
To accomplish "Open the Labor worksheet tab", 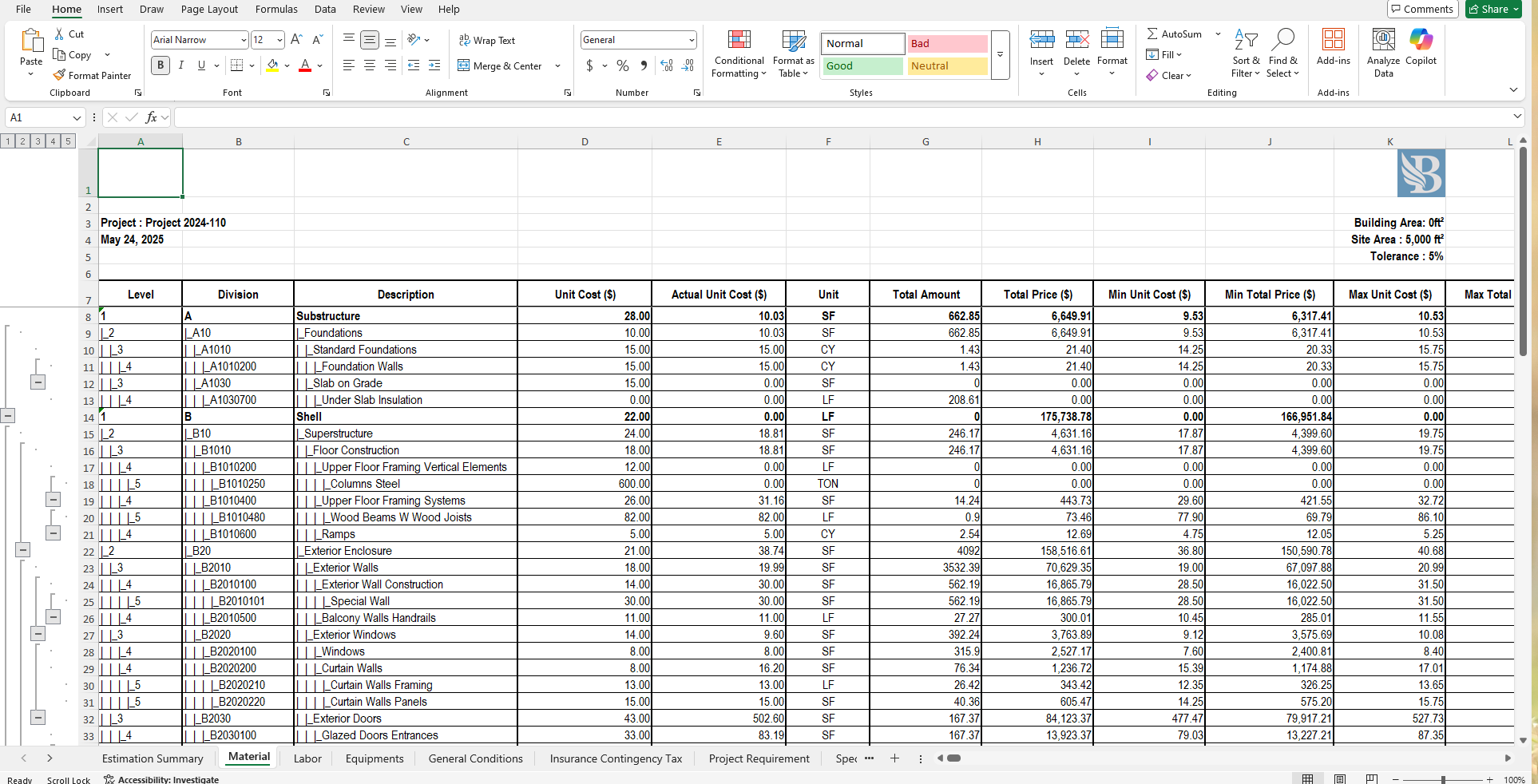I will pos(307,758).
